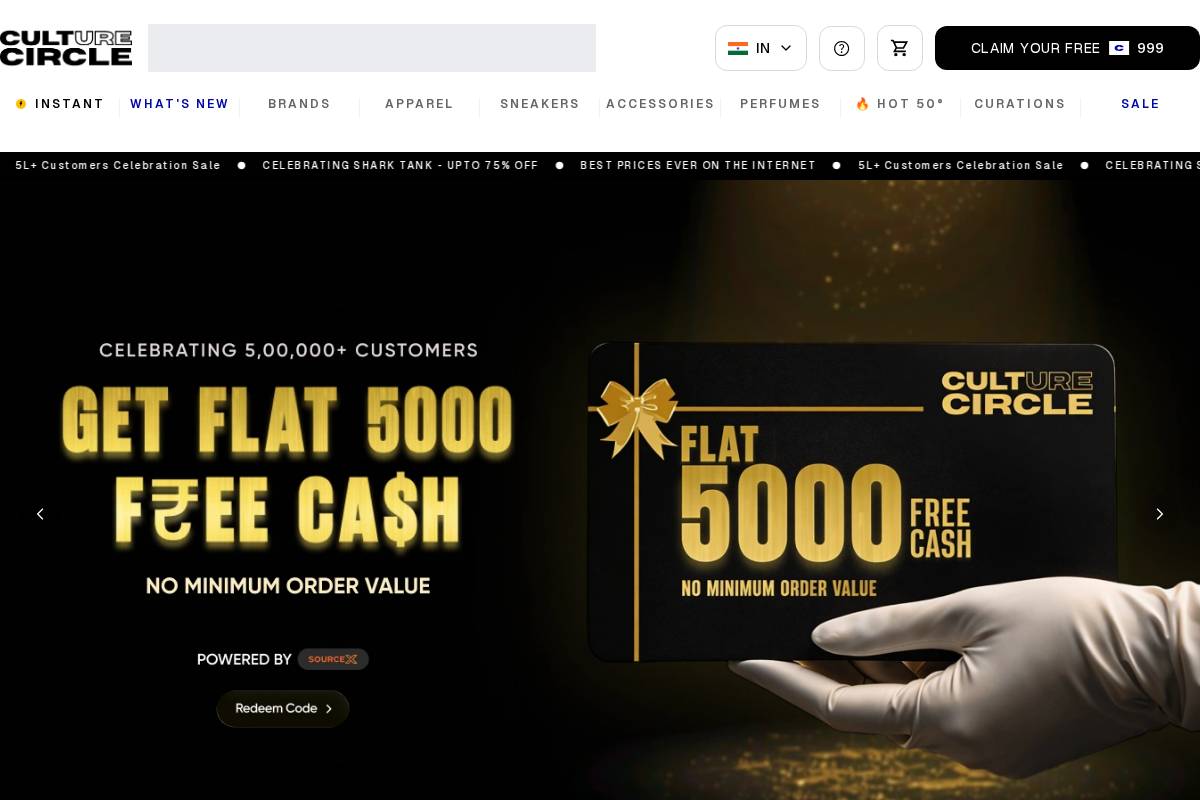Open the APPAREL menu

[x=419, y=104]
